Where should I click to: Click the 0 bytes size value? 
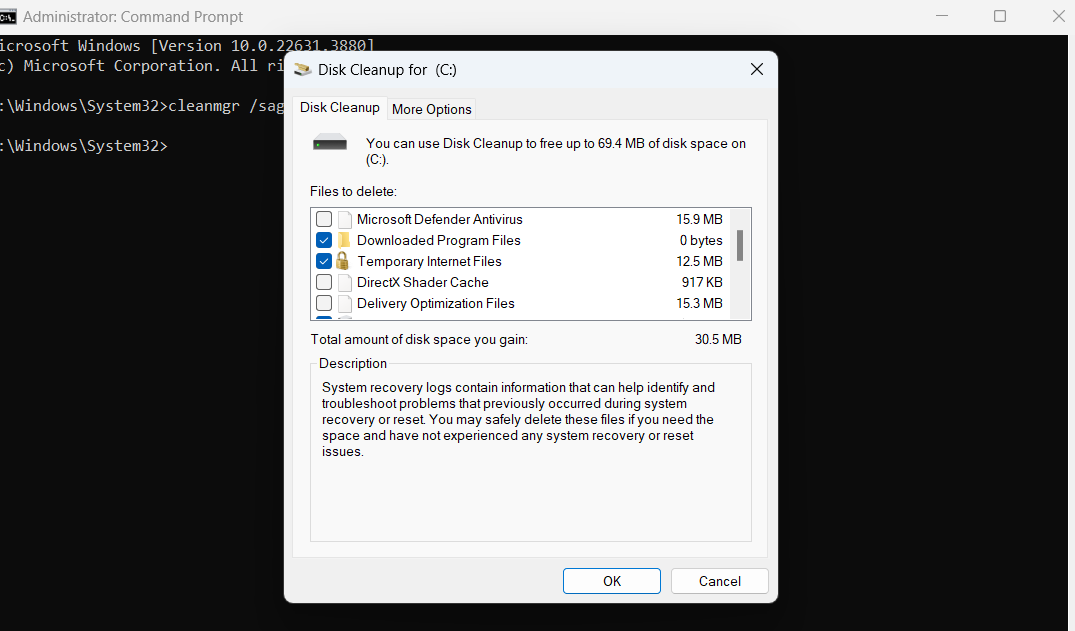tap(701, 240)
